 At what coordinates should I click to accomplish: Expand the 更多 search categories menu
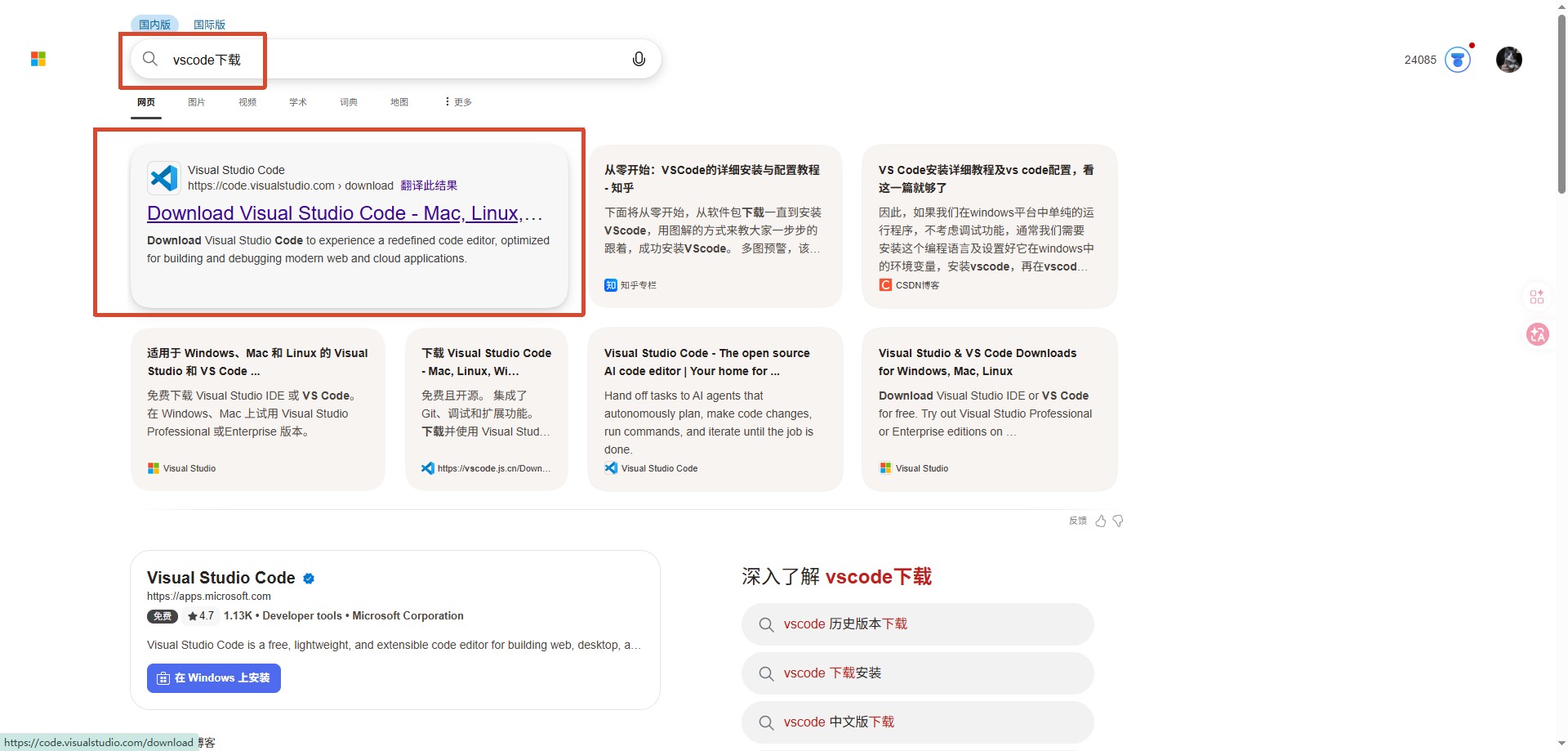click(x=458, y=102)
